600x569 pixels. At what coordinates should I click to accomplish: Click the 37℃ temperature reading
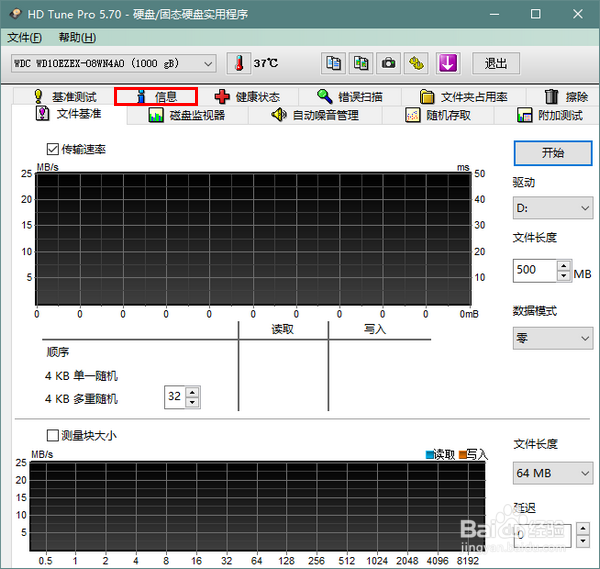[x=266, y=63]
